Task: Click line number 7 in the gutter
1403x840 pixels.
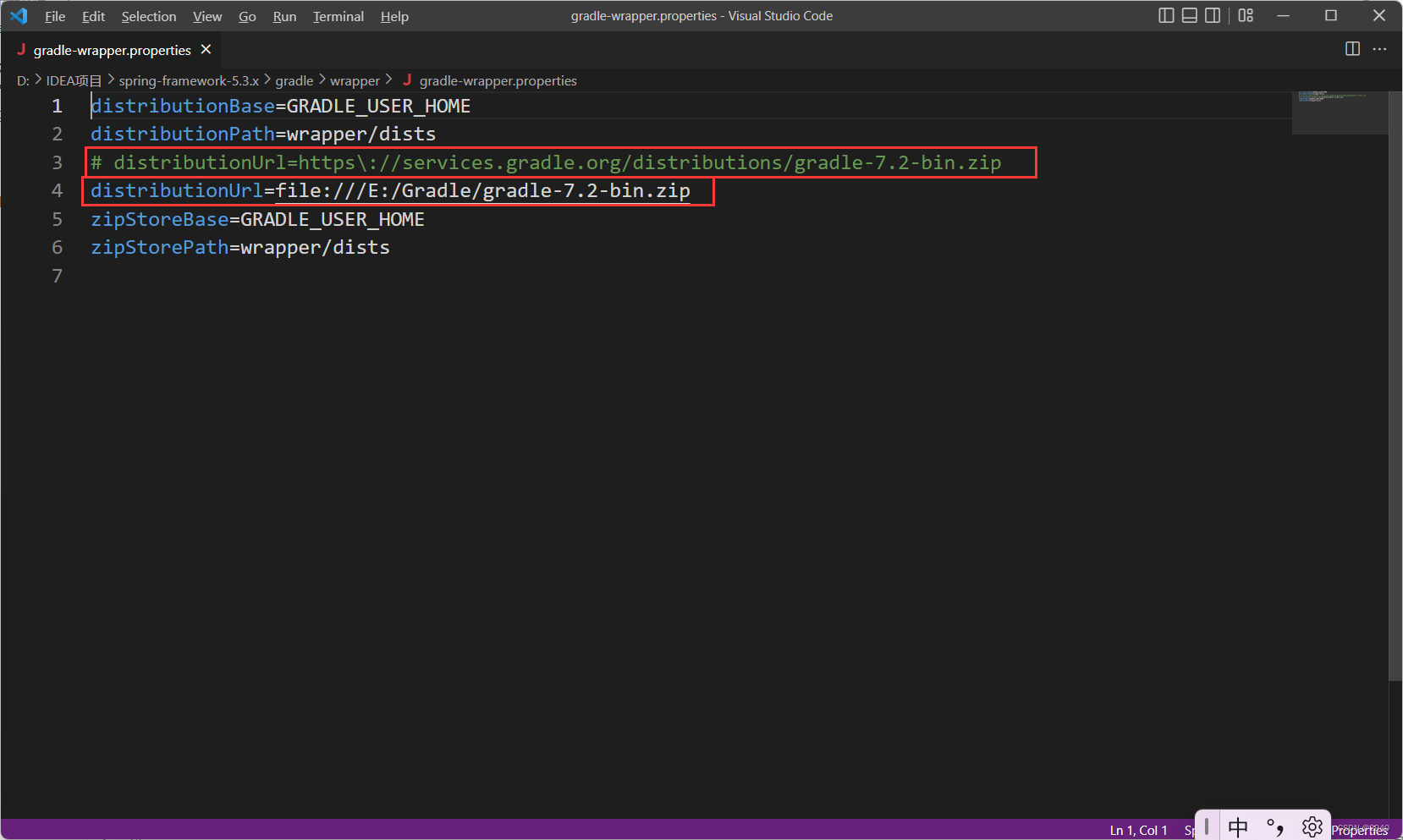Action: [57, 276]
